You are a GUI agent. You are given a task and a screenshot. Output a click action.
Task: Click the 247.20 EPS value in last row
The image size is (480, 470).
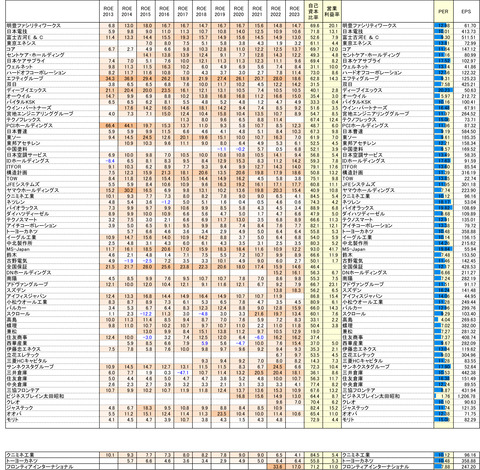click(466, 467)
